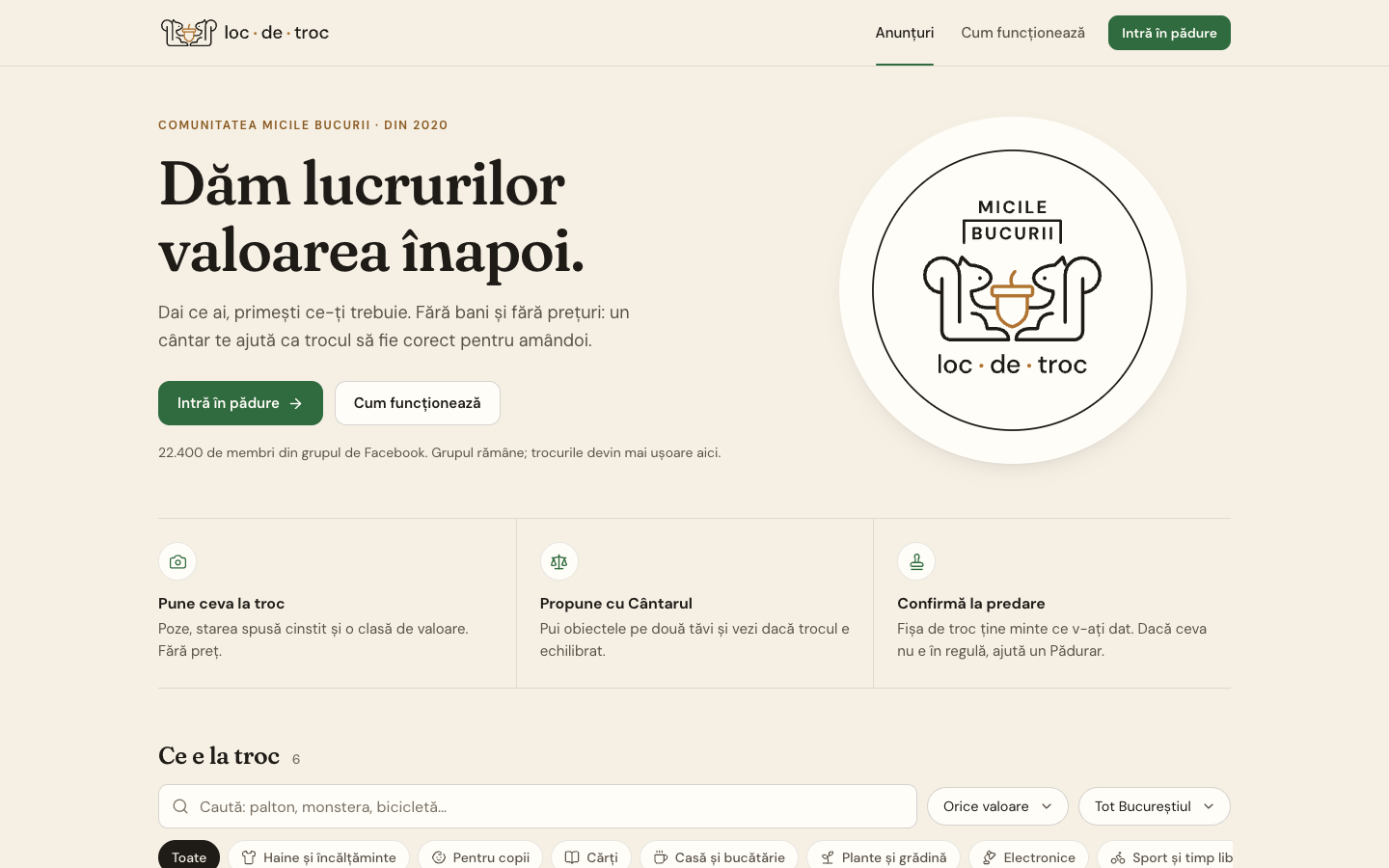Click the plug icon on Electronice chip
The width and height of the screenshot is (1389, 868).
point(990,857)
